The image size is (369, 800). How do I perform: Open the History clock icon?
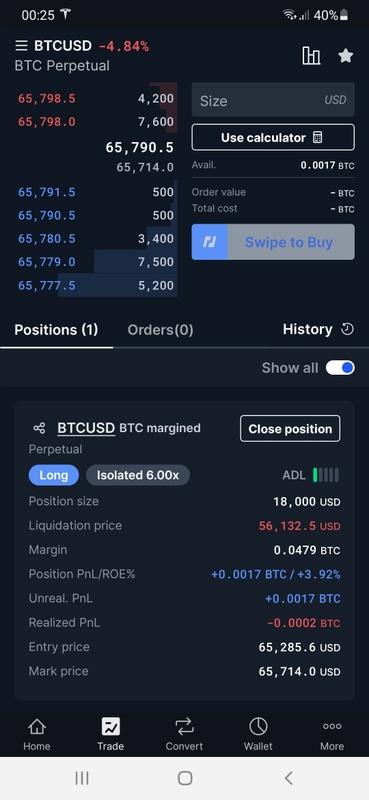point(347,329)
